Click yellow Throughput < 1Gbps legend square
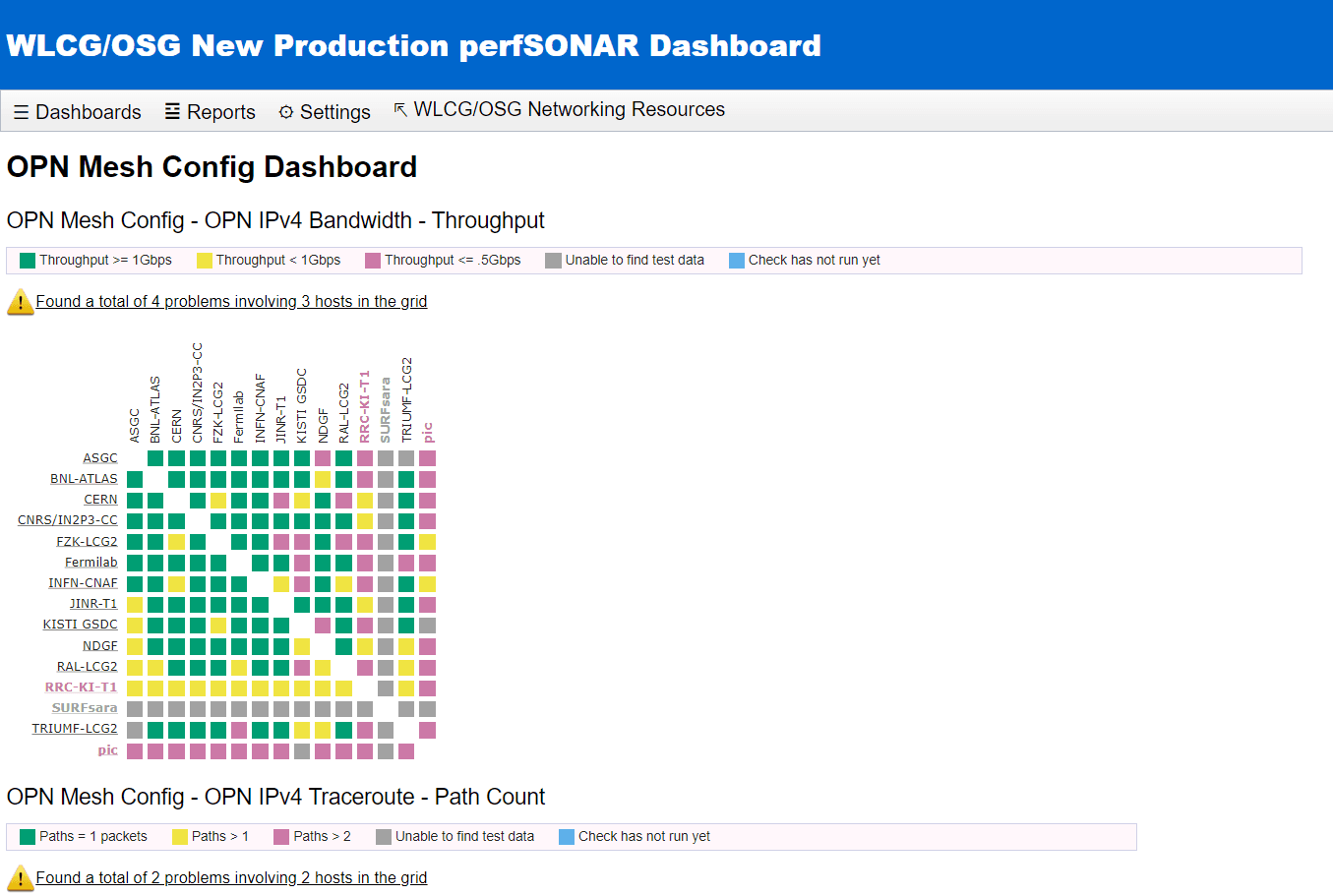 point(205,261)
